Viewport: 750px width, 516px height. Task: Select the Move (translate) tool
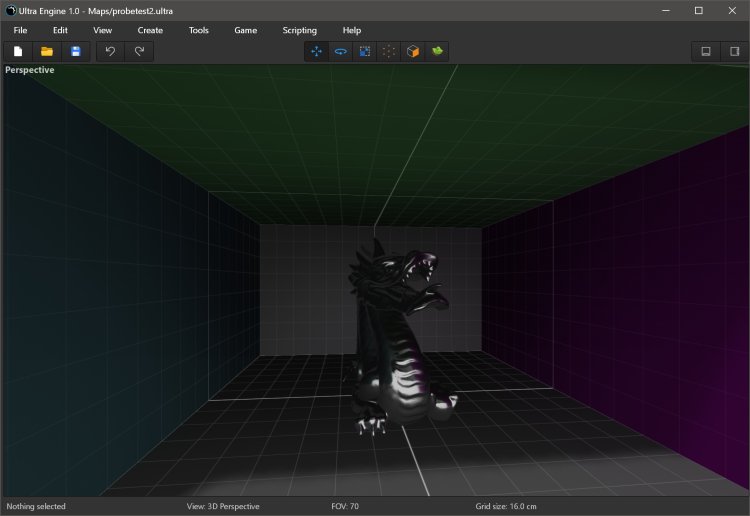click(317, 51)
